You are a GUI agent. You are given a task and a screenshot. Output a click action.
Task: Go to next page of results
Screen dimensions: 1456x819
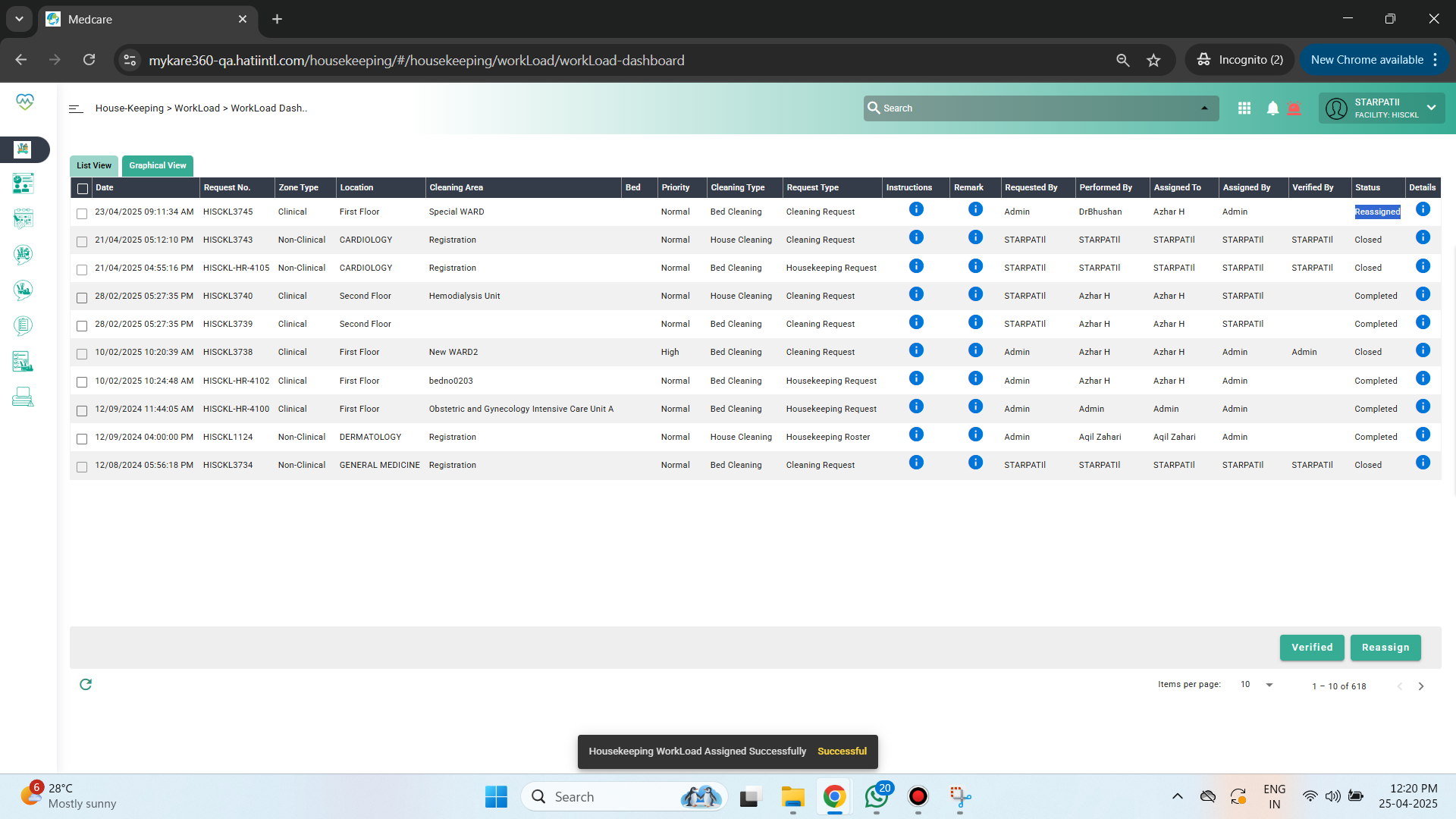coord(1421,686)
